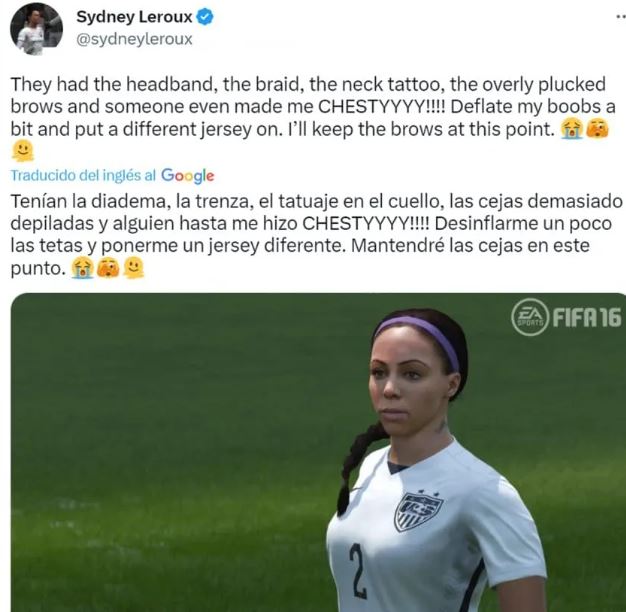The image size is (626, 612).
Task: Click the FIFA 16 watermark text
Action: [x=586, y=317]
